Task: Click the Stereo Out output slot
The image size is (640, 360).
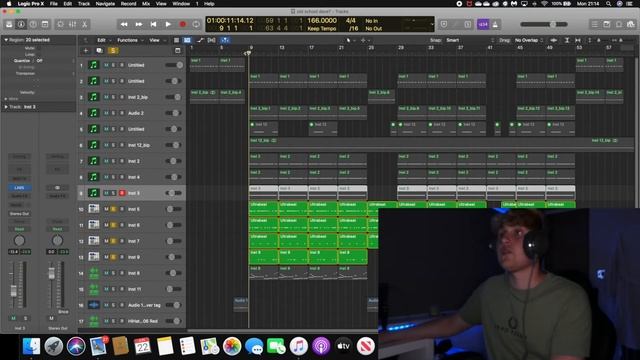Action: point(19,213)
